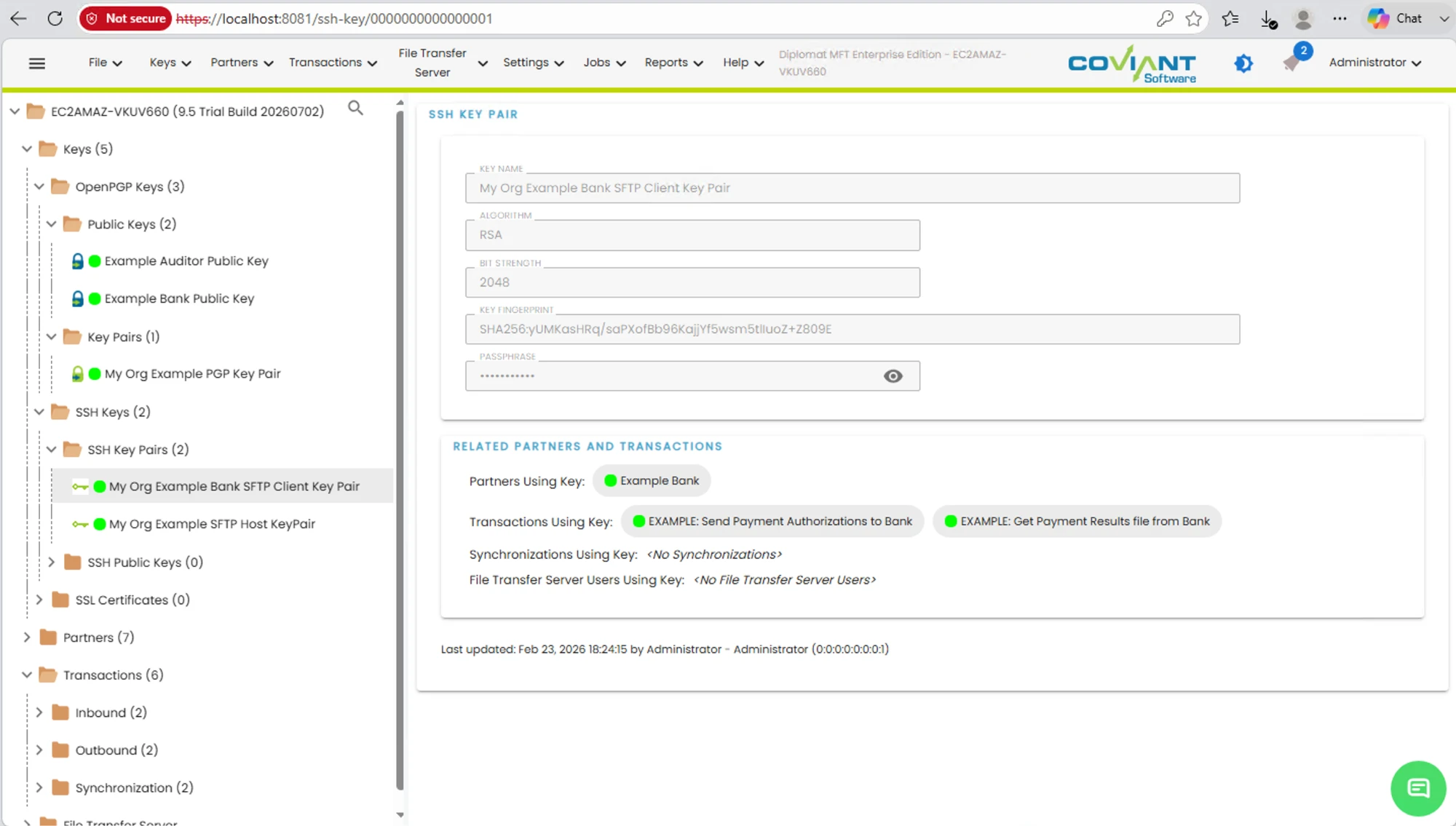Expand the Outbound (2) transactions node
Image resolution: width=1456 pixels, height=826 pixels.
[x=39, y=750]
